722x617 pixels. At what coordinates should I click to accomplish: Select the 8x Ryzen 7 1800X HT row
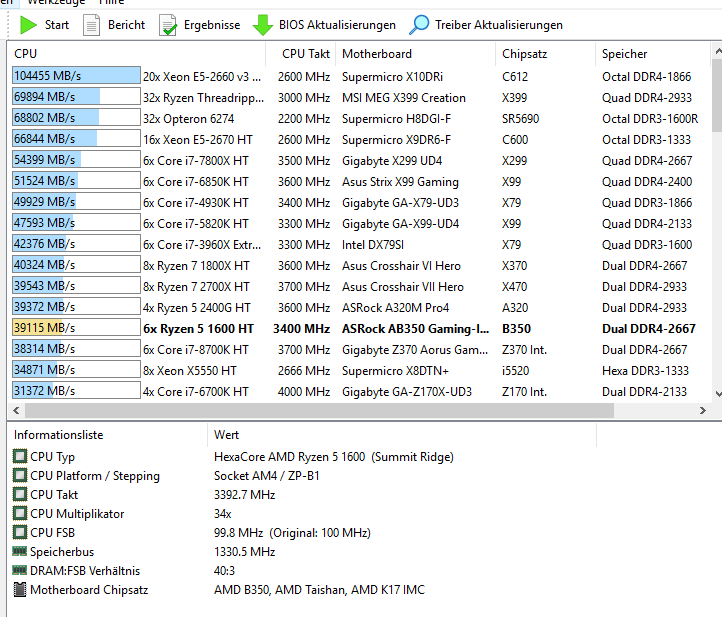(359, 266)
